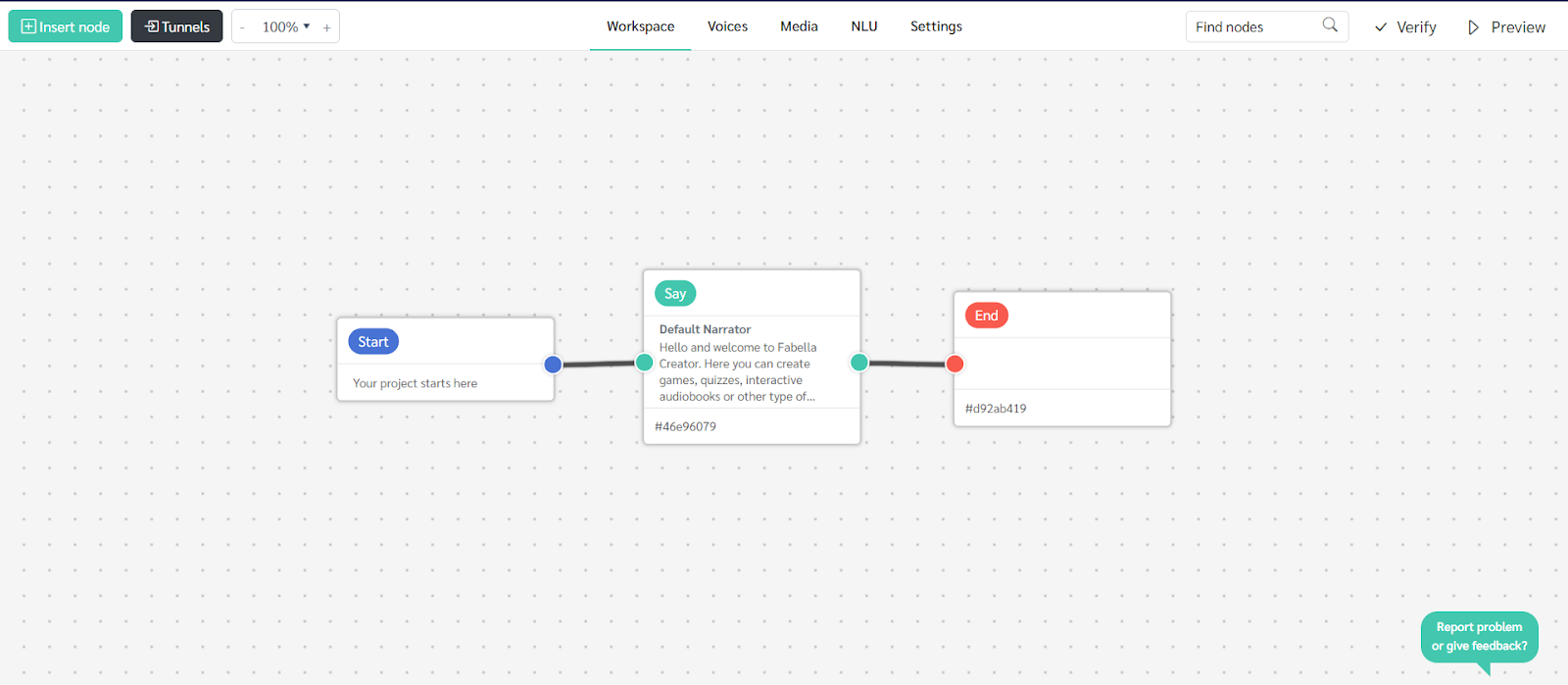1568x685 pixels.
Task: Click the Start node's blue output connector
Action: 553,365
